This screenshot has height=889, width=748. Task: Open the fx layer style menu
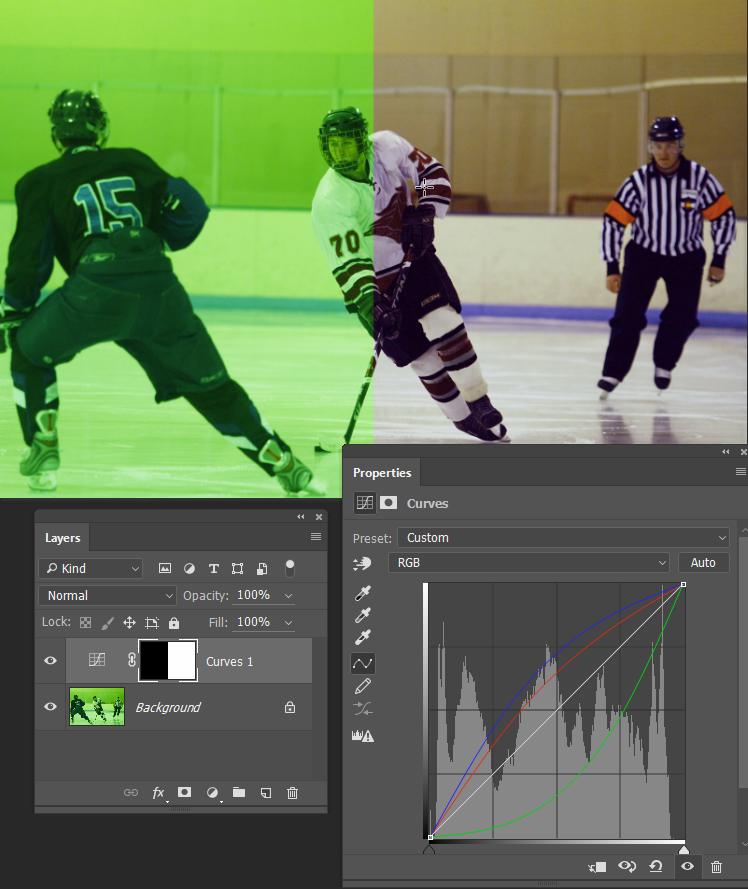tap(159, 793)
